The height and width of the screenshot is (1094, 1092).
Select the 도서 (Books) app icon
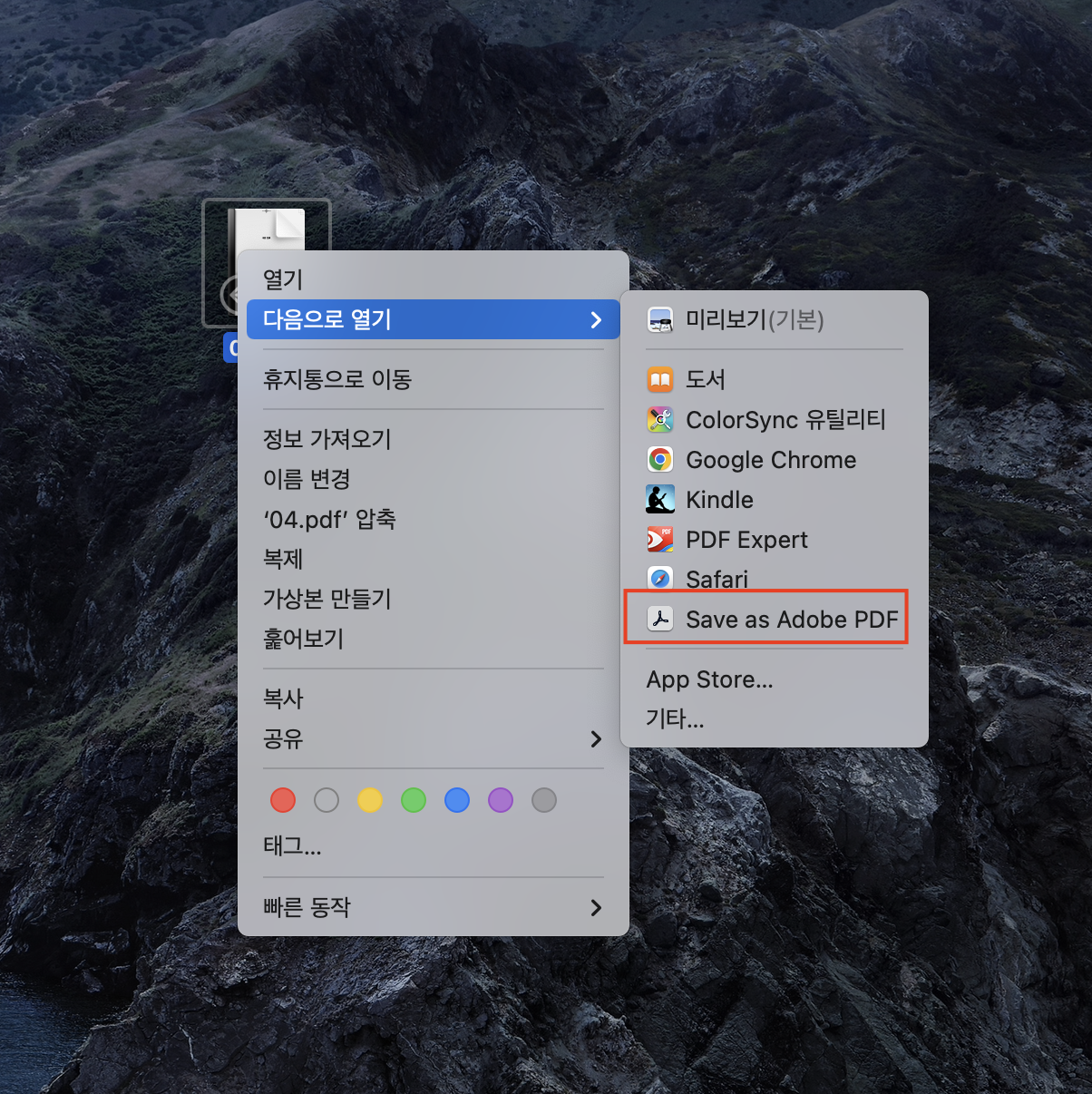(x=660, y=379)
